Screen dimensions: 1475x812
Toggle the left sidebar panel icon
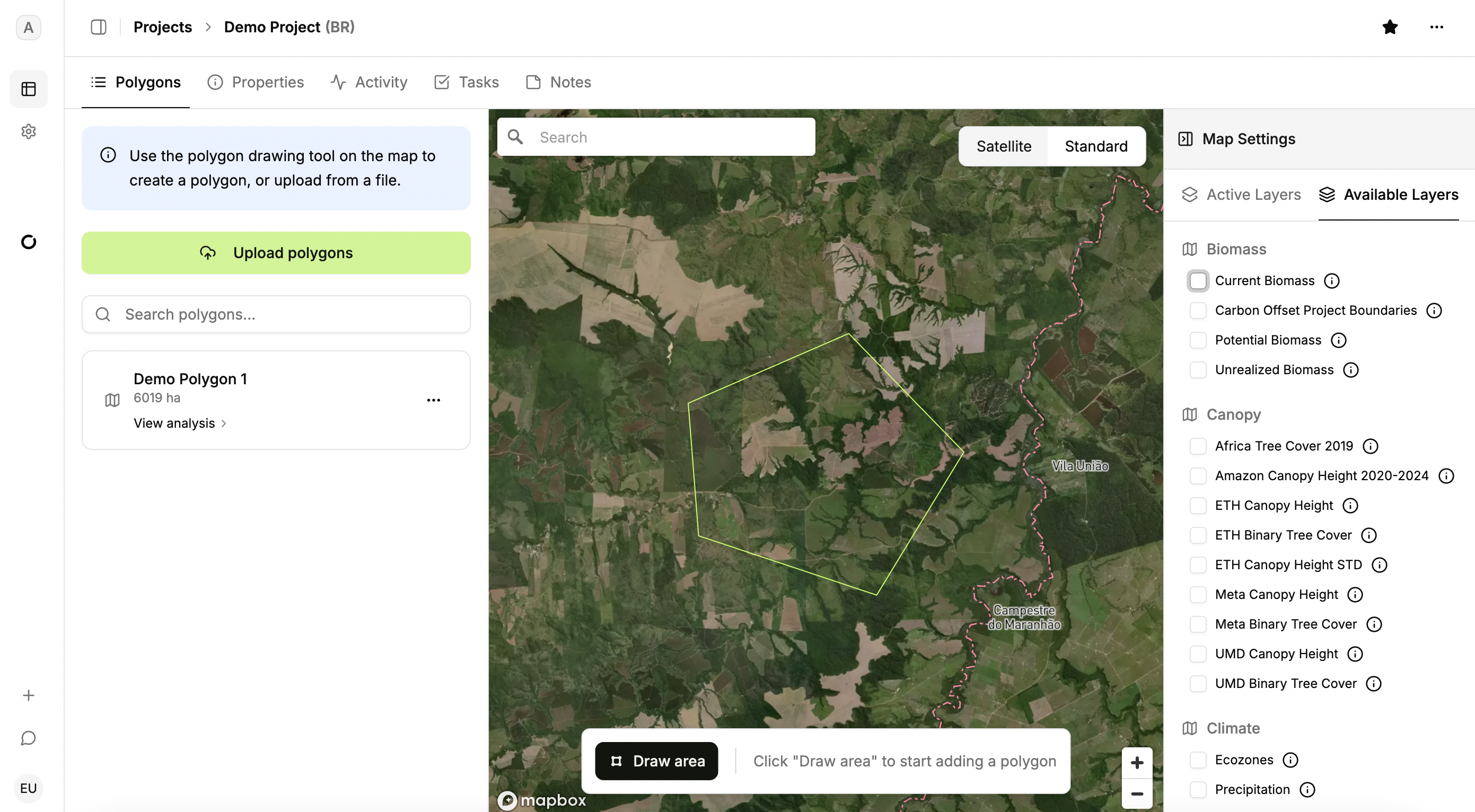[x=99, y=27]
